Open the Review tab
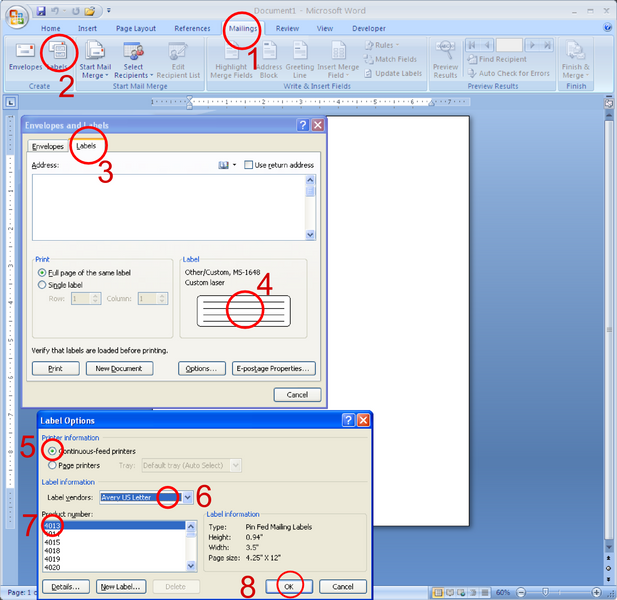617x600 pixels. tap(287, 29)
